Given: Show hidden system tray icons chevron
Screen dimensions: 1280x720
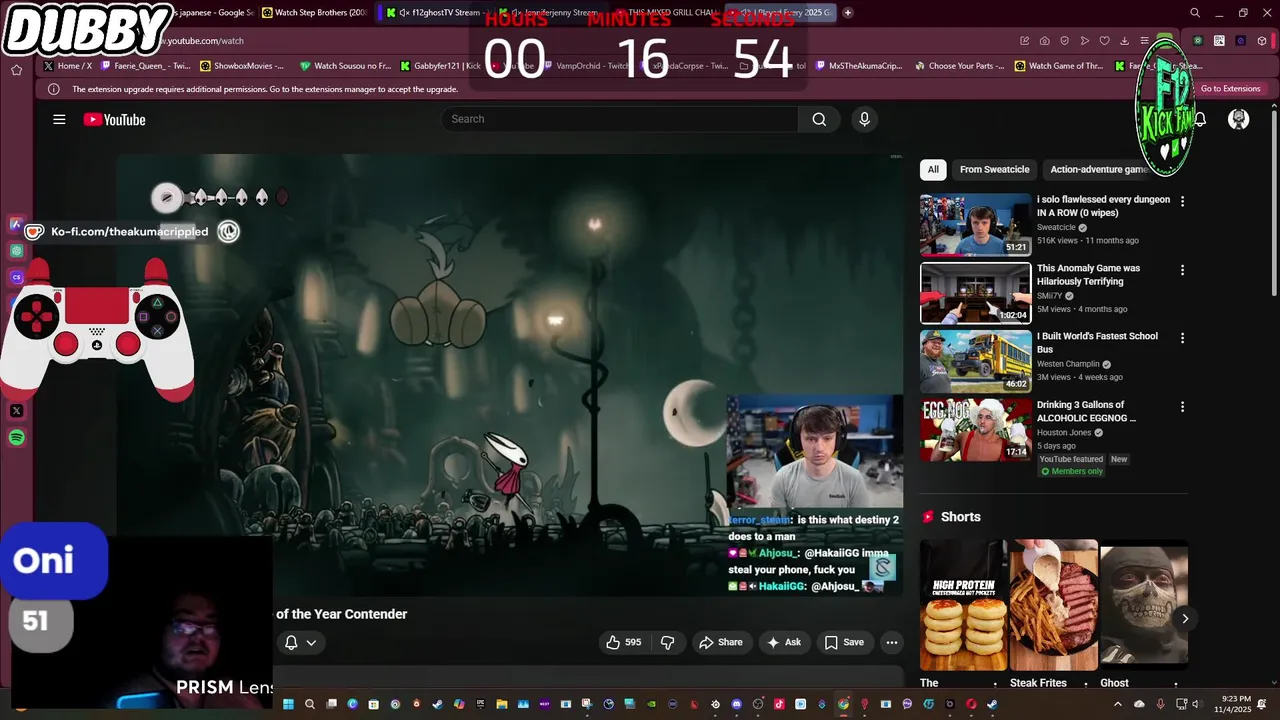Looking at the screenshot, I should 1118,704.
